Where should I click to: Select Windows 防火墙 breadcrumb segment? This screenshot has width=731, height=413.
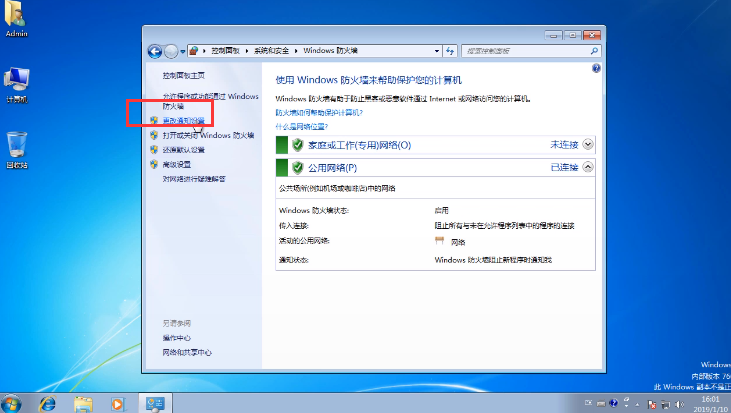[331, 50]
